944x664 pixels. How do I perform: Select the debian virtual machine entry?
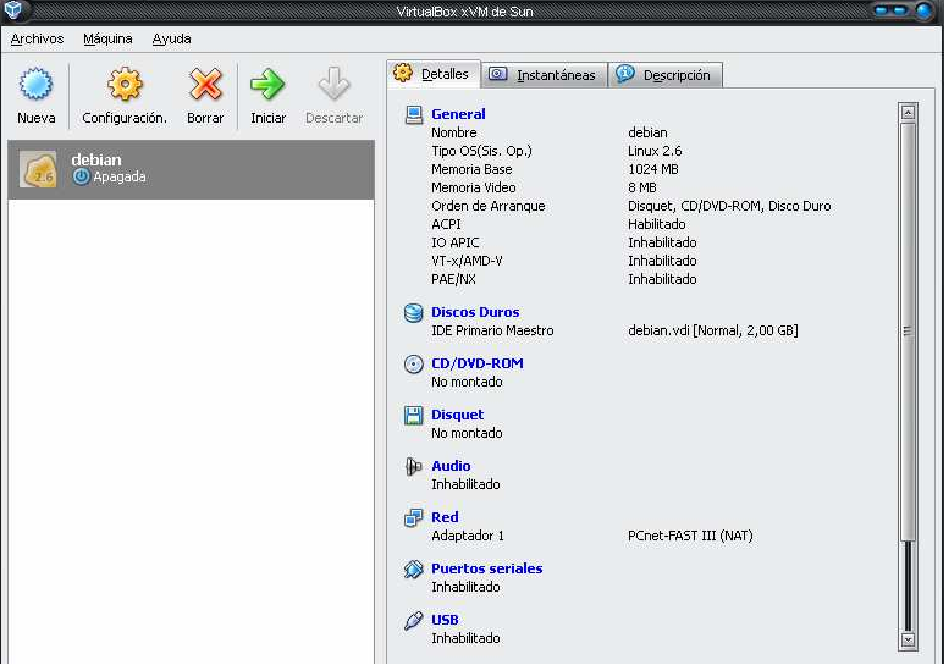tap(191, 170)
